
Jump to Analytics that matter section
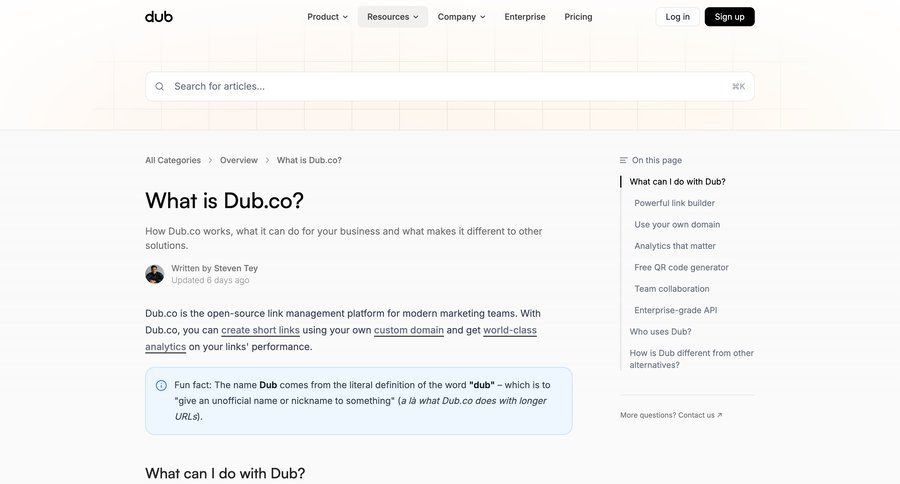[x=675, y=246]
